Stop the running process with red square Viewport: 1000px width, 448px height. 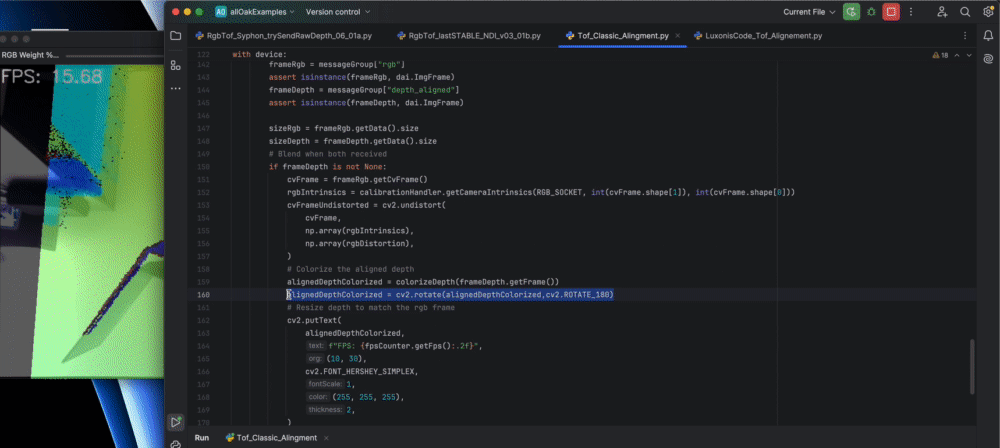point(891,11)
